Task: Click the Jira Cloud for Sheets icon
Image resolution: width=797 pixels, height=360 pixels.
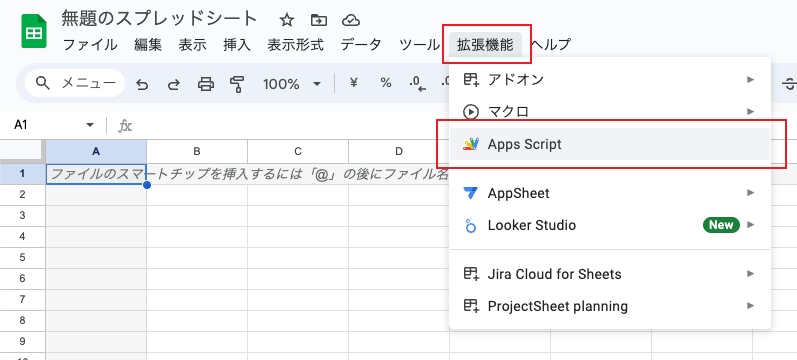Action: (x=471, y=274)
